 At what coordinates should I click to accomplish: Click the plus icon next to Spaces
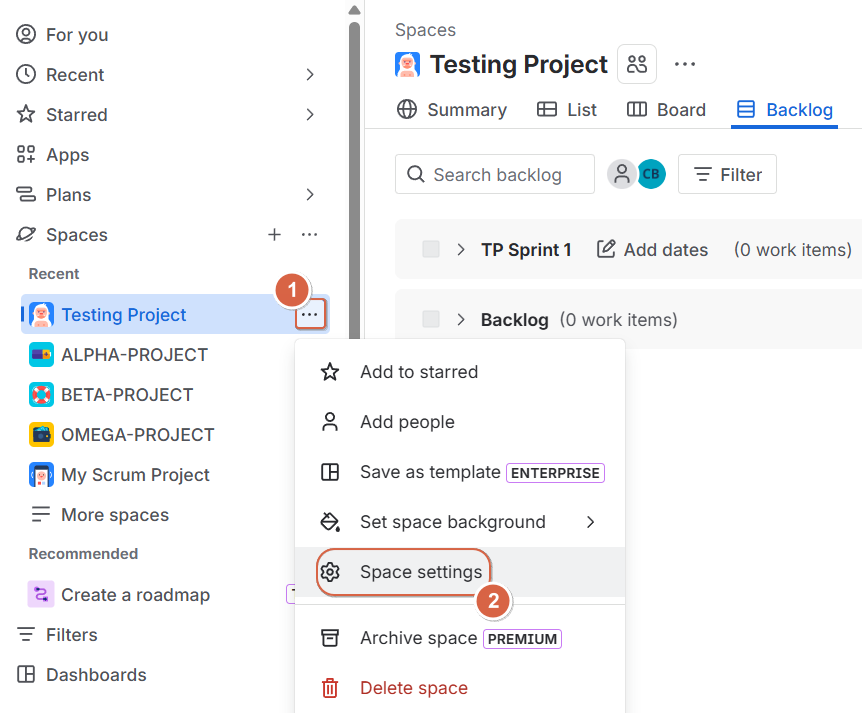[274, 235]
